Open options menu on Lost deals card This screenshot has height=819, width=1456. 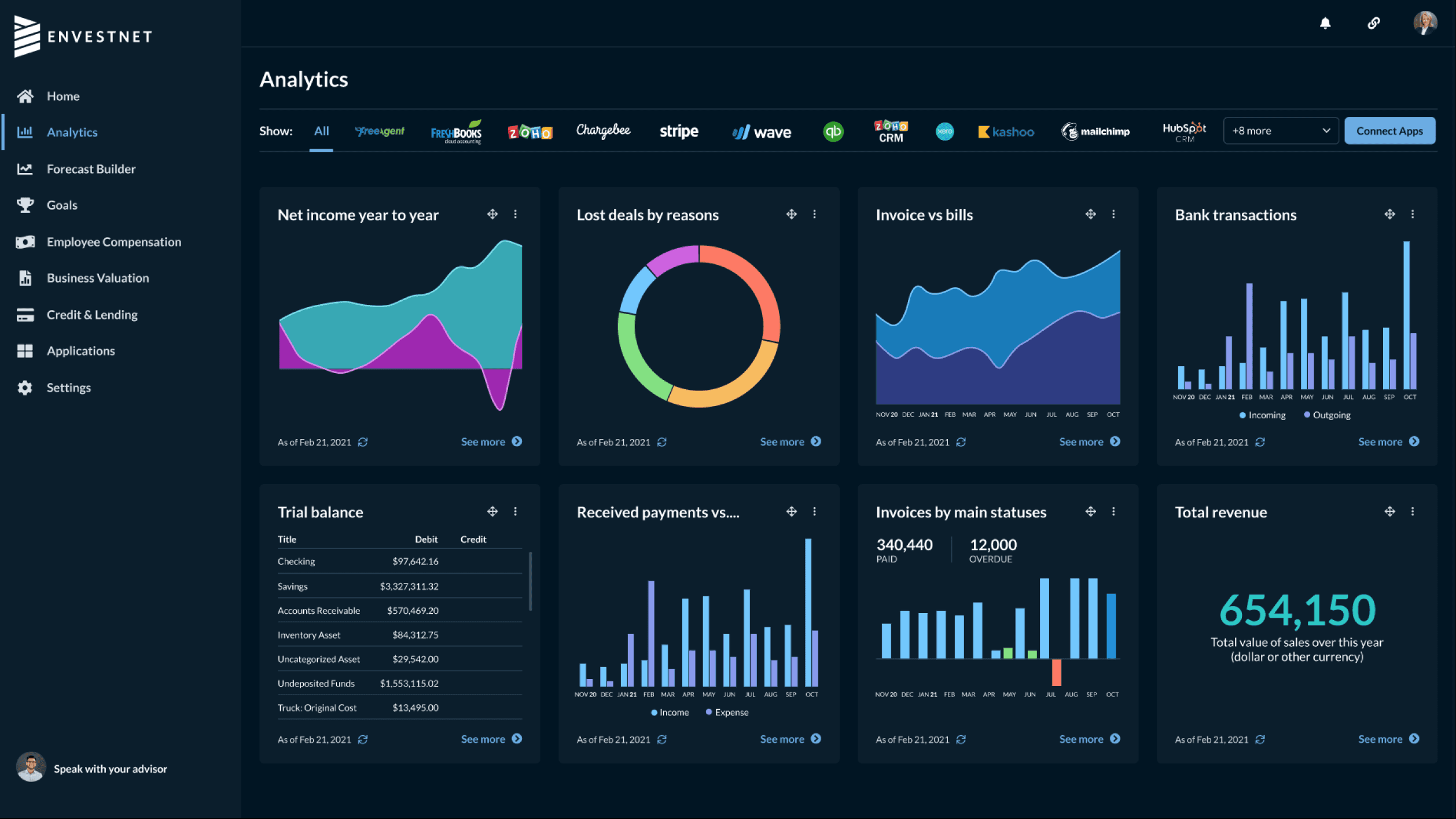tap(814, 214)
